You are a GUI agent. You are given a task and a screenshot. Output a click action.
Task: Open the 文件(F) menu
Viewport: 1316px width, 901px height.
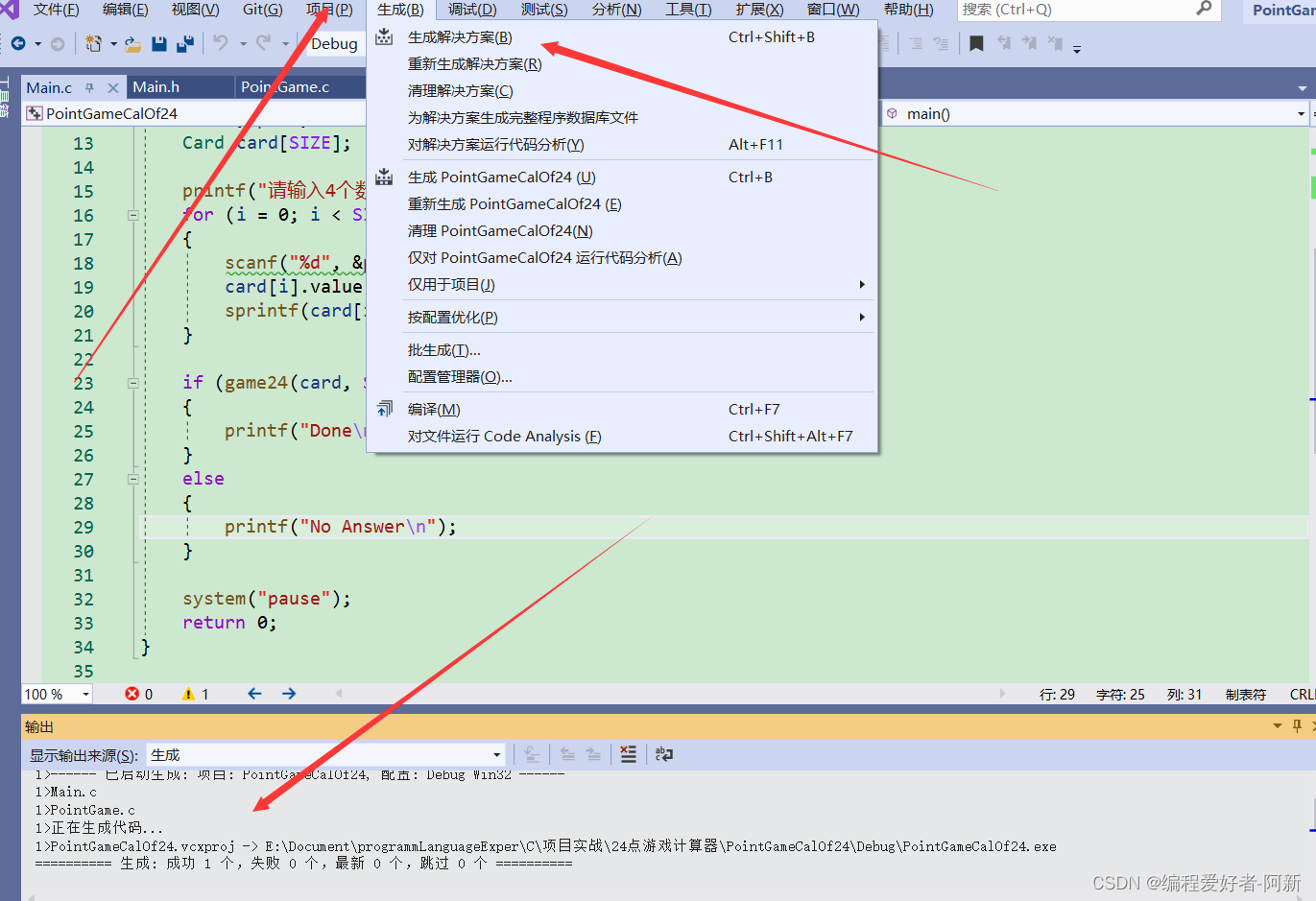[56, 10]
